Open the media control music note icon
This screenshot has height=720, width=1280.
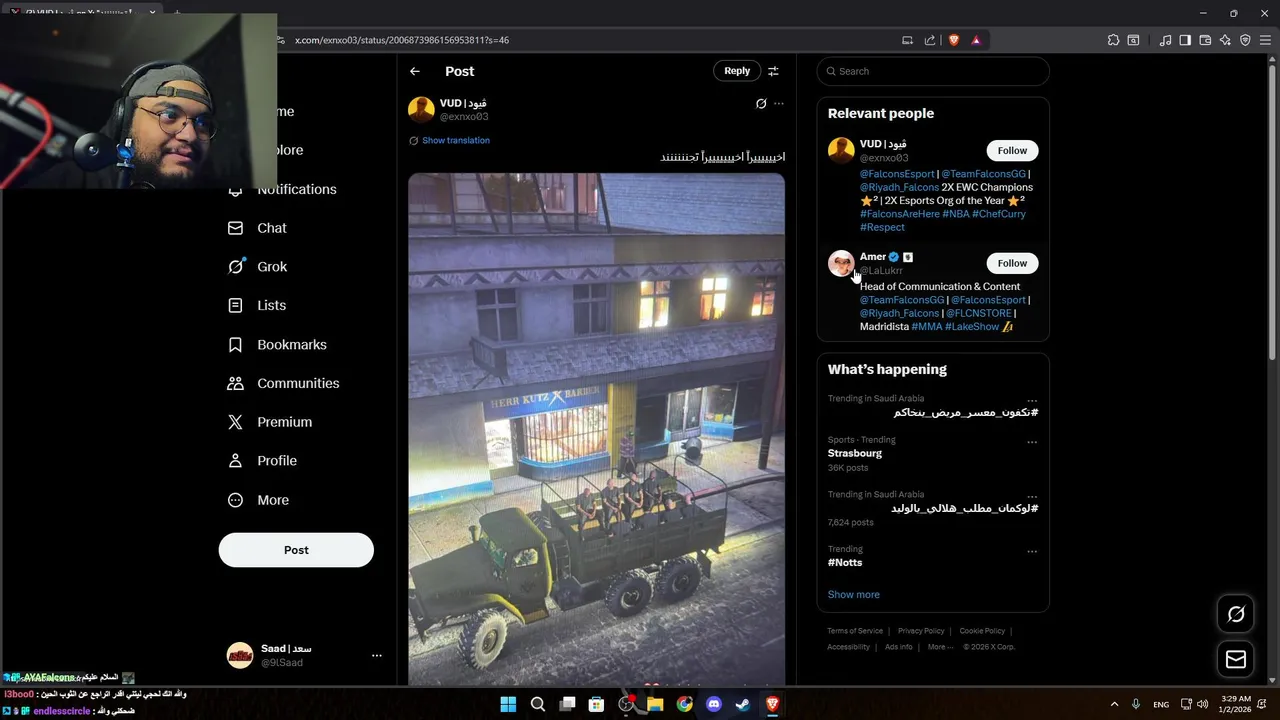(x=1165, y=40)
